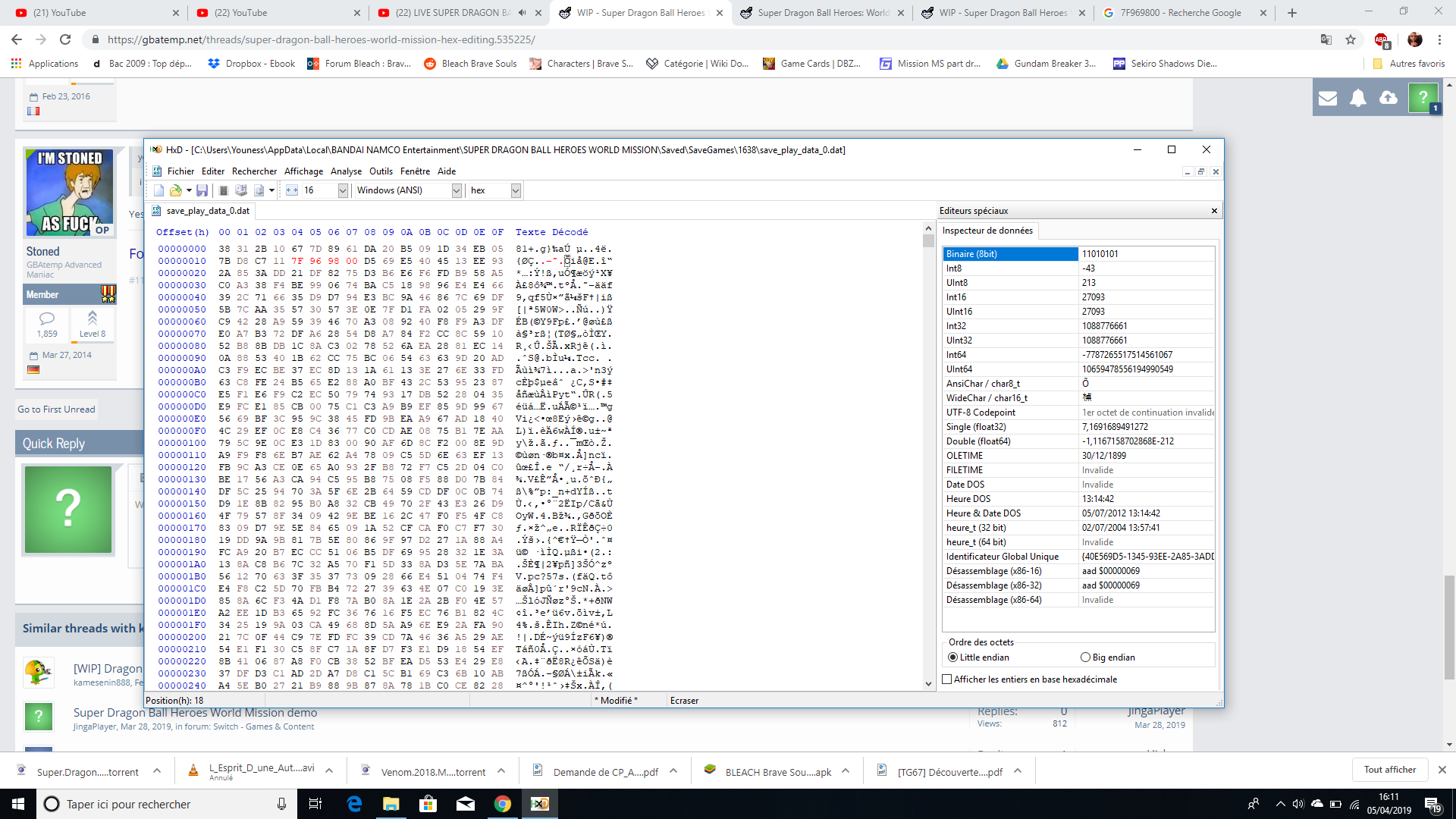Image resolution: width=1456 pixels, height=819 pixels.
Task: Expand the open-file recent list arrow
Action: point(189,190)
